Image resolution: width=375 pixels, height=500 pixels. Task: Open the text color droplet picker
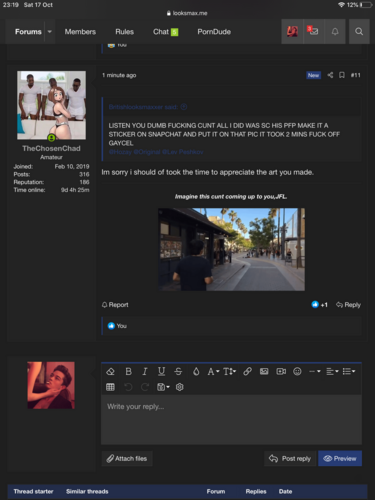click(196, 371)
